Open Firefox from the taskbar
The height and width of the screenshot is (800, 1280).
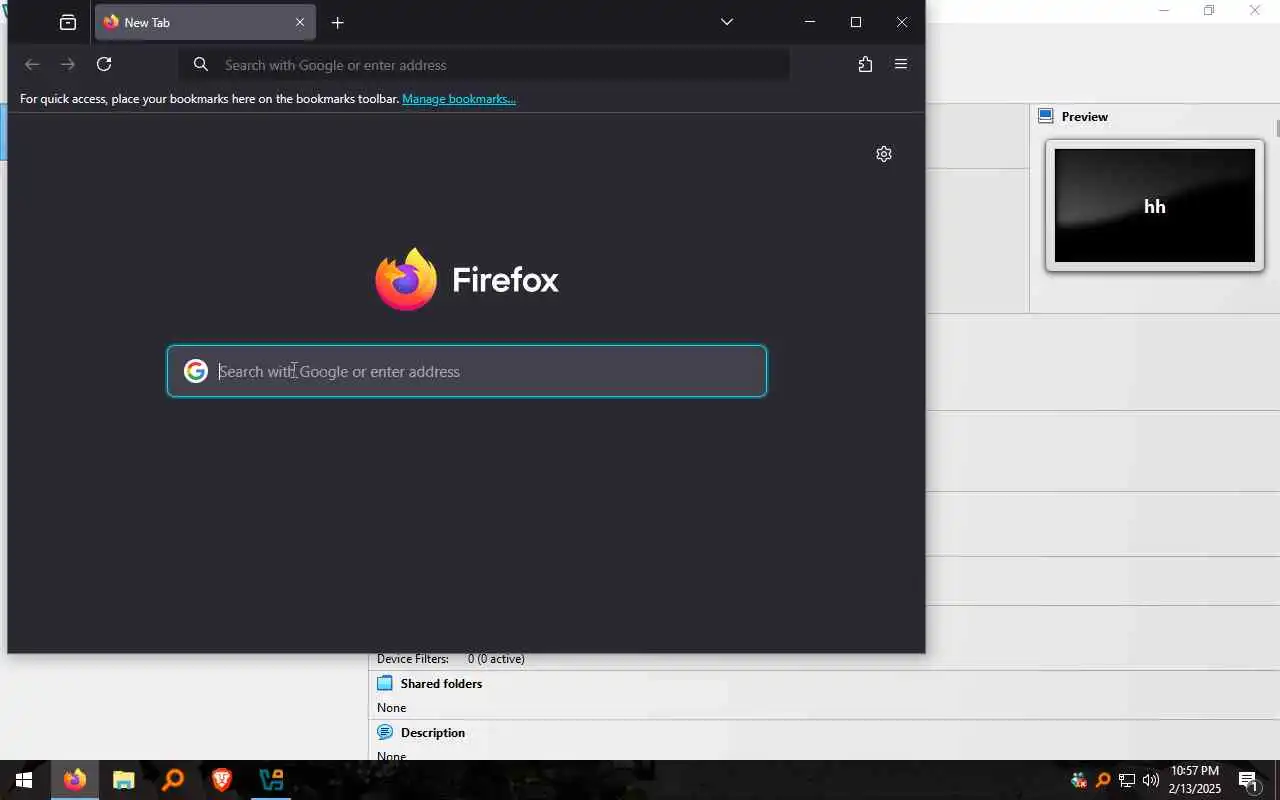pos(74,780)
